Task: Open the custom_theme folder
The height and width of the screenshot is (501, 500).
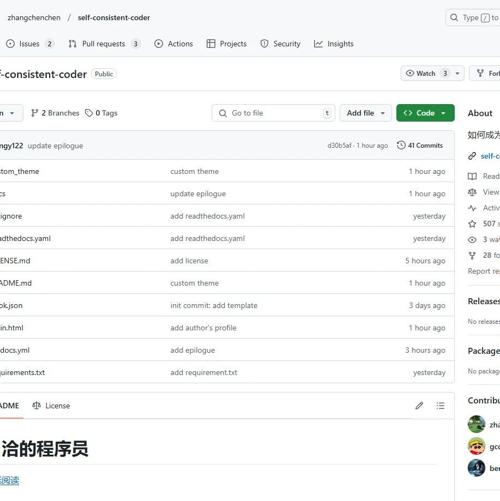Action: (x=19, y=171)
